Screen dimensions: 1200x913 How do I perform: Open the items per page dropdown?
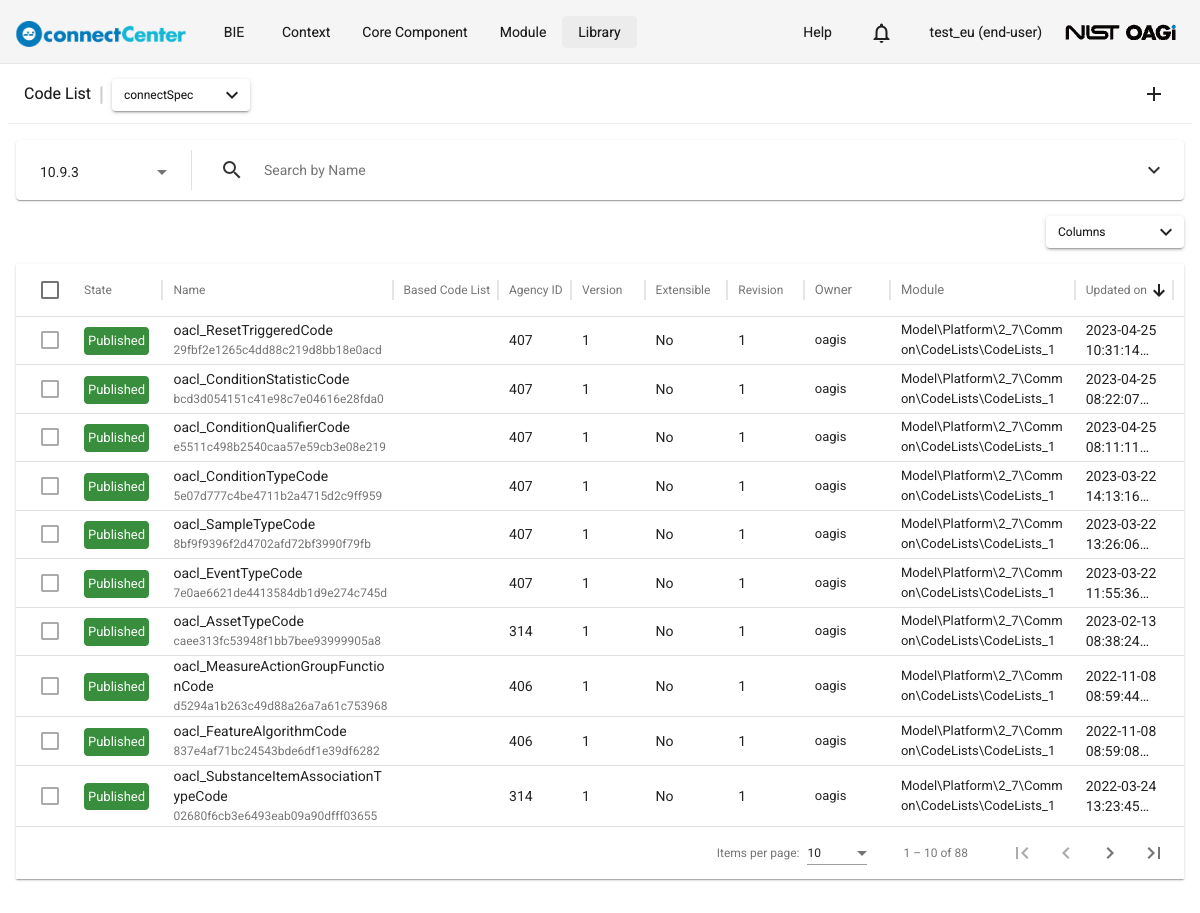(837, 853)
